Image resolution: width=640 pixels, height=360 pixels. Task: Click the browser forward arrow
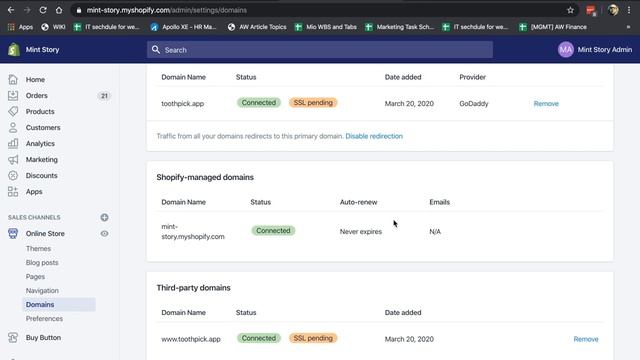click(x=27, y=10)
